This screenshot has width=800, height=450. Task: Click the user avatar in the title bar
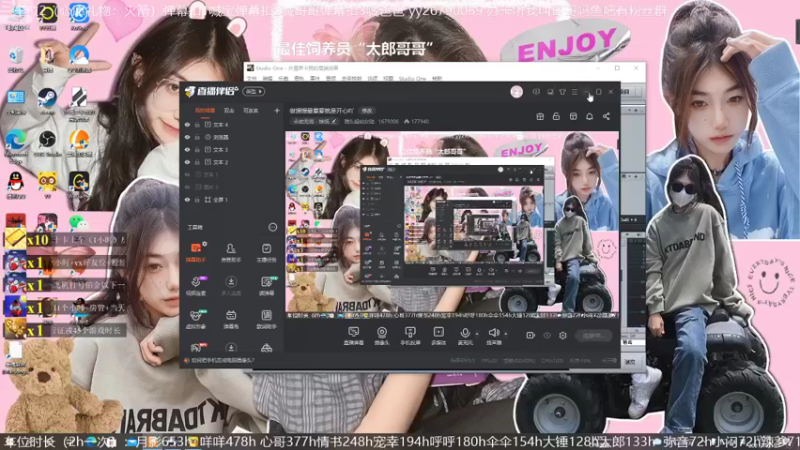[516, 92]
